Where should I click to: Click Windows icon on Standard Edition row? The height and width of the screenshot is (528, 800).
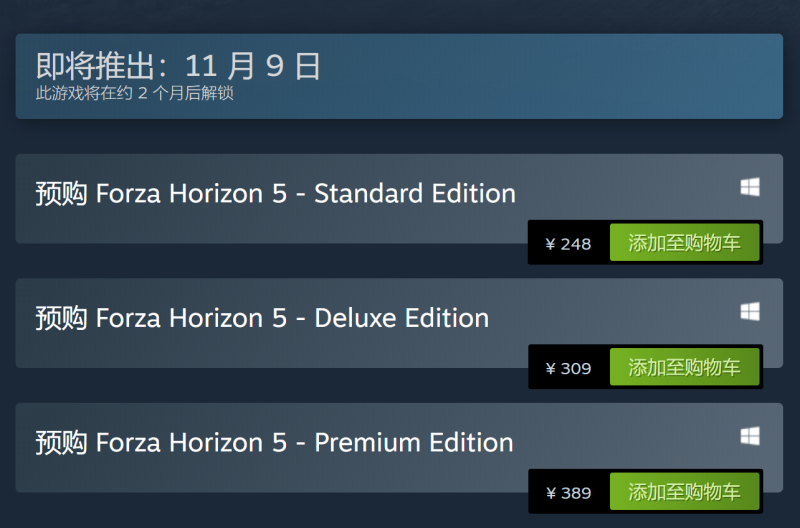750,187
